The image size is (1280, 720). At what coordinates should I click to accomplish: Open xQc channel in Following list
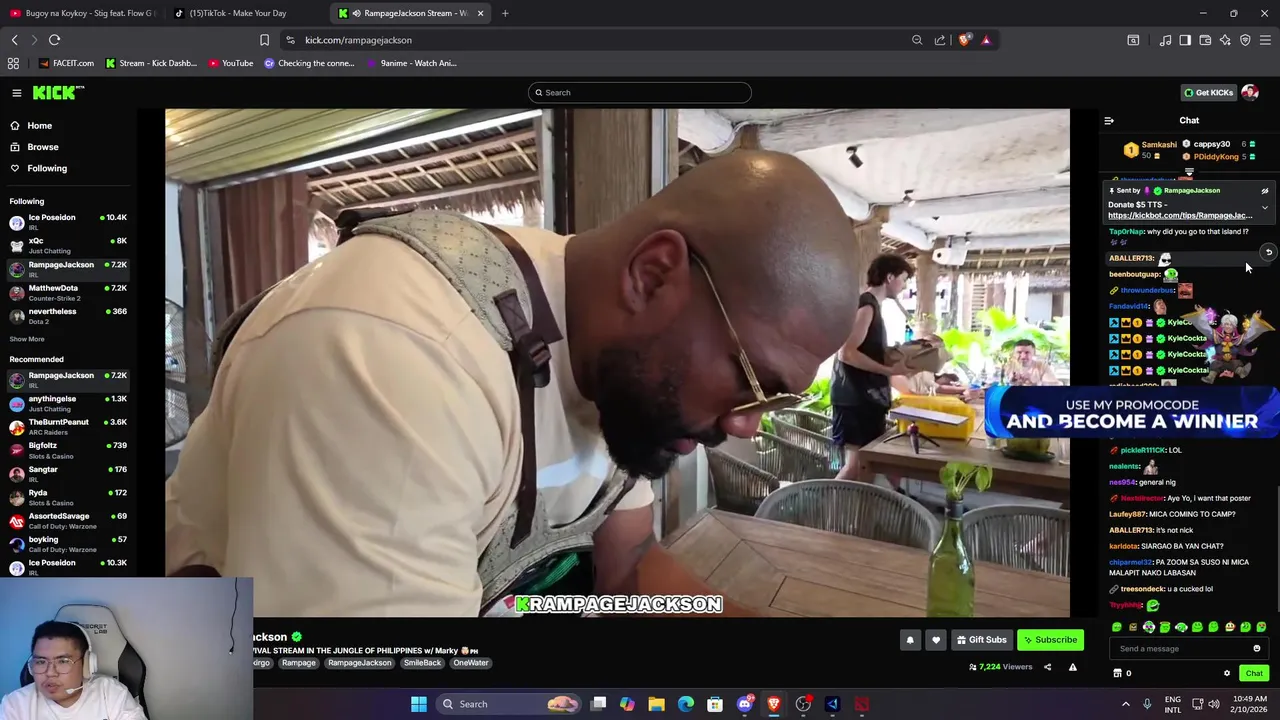(x=68, y=245)
